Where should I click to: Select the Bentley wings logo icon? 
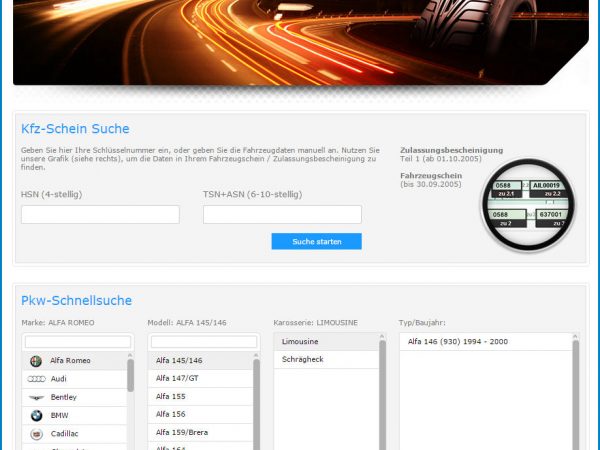pyautogui.click(x=36, y=398)
